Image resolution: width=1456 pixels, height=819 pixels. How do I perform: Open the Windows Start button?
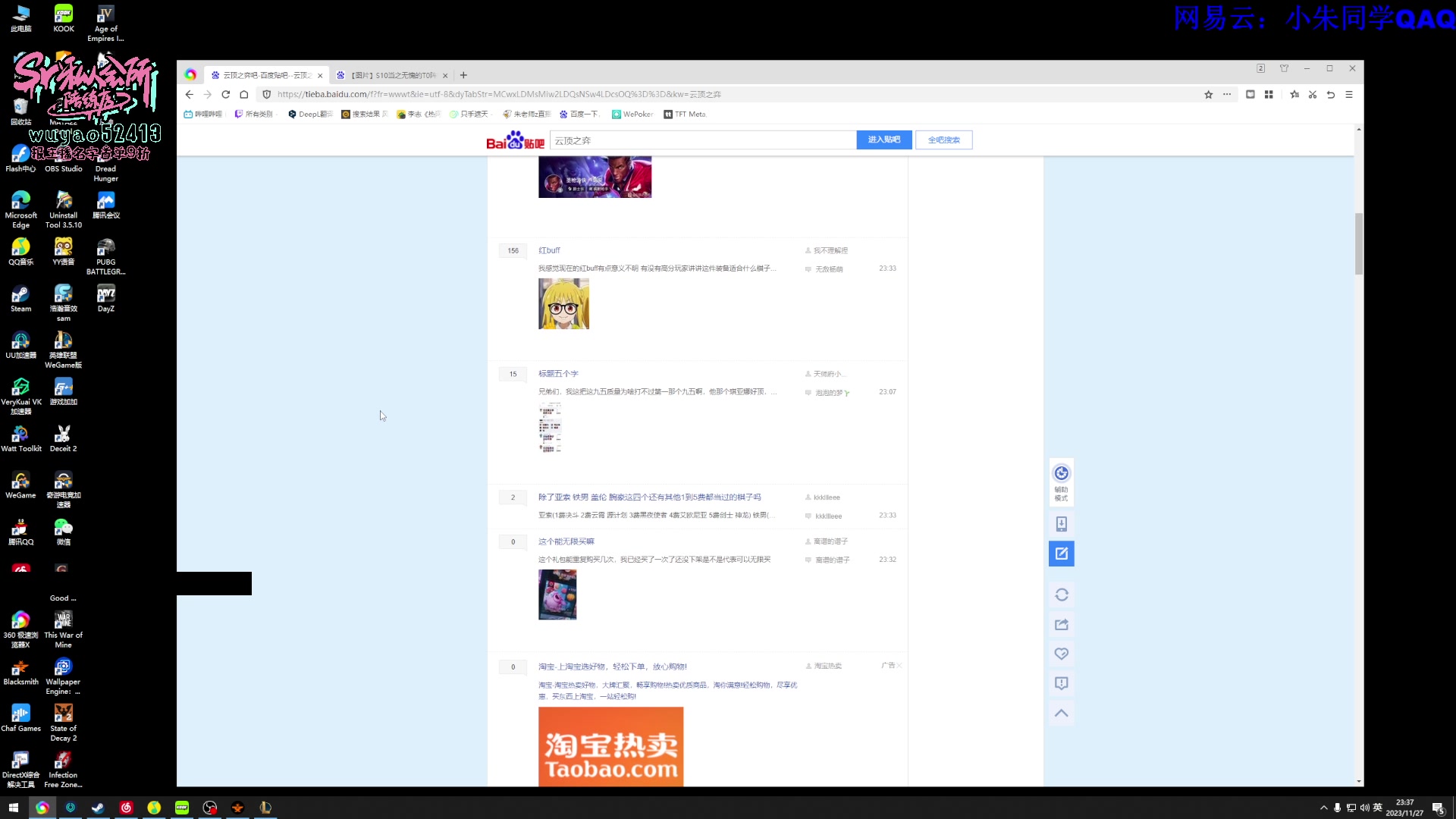coord(13,808)
